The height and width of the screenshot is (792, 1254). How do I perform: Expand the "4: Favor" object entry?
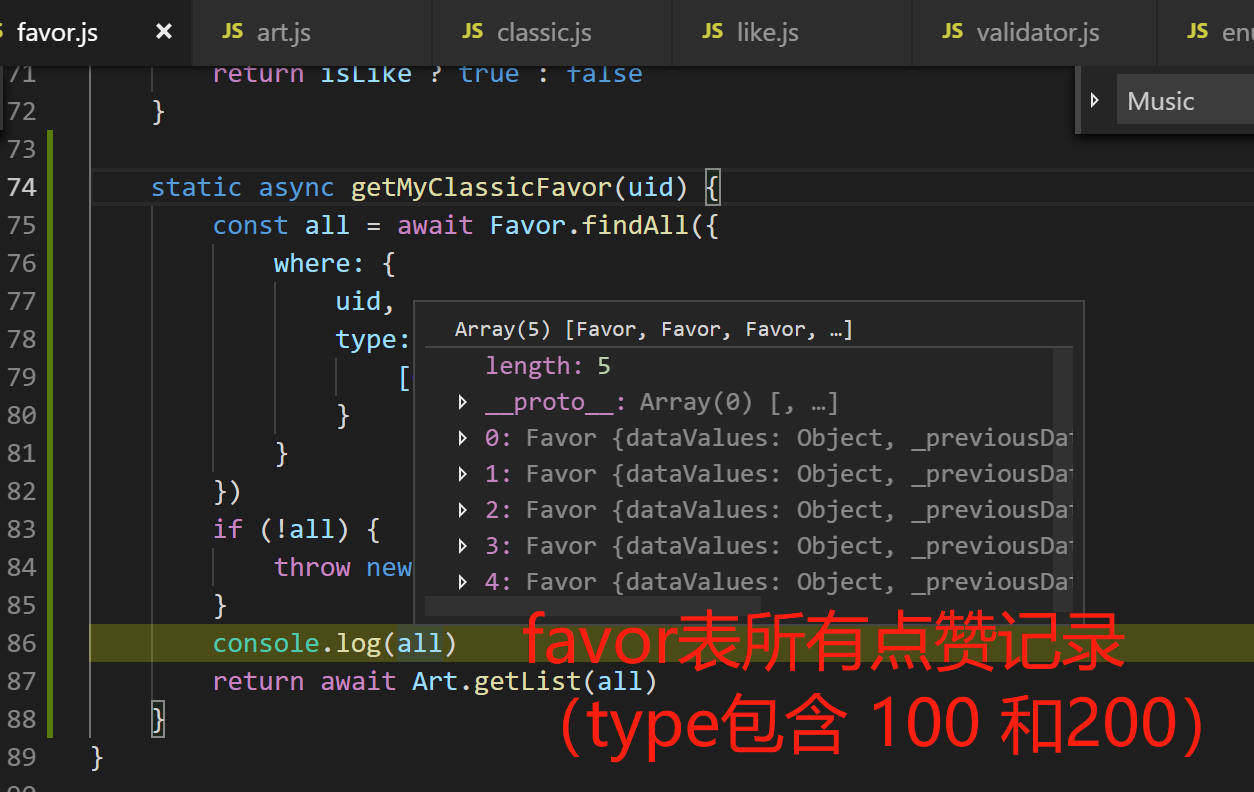[462, 581]
